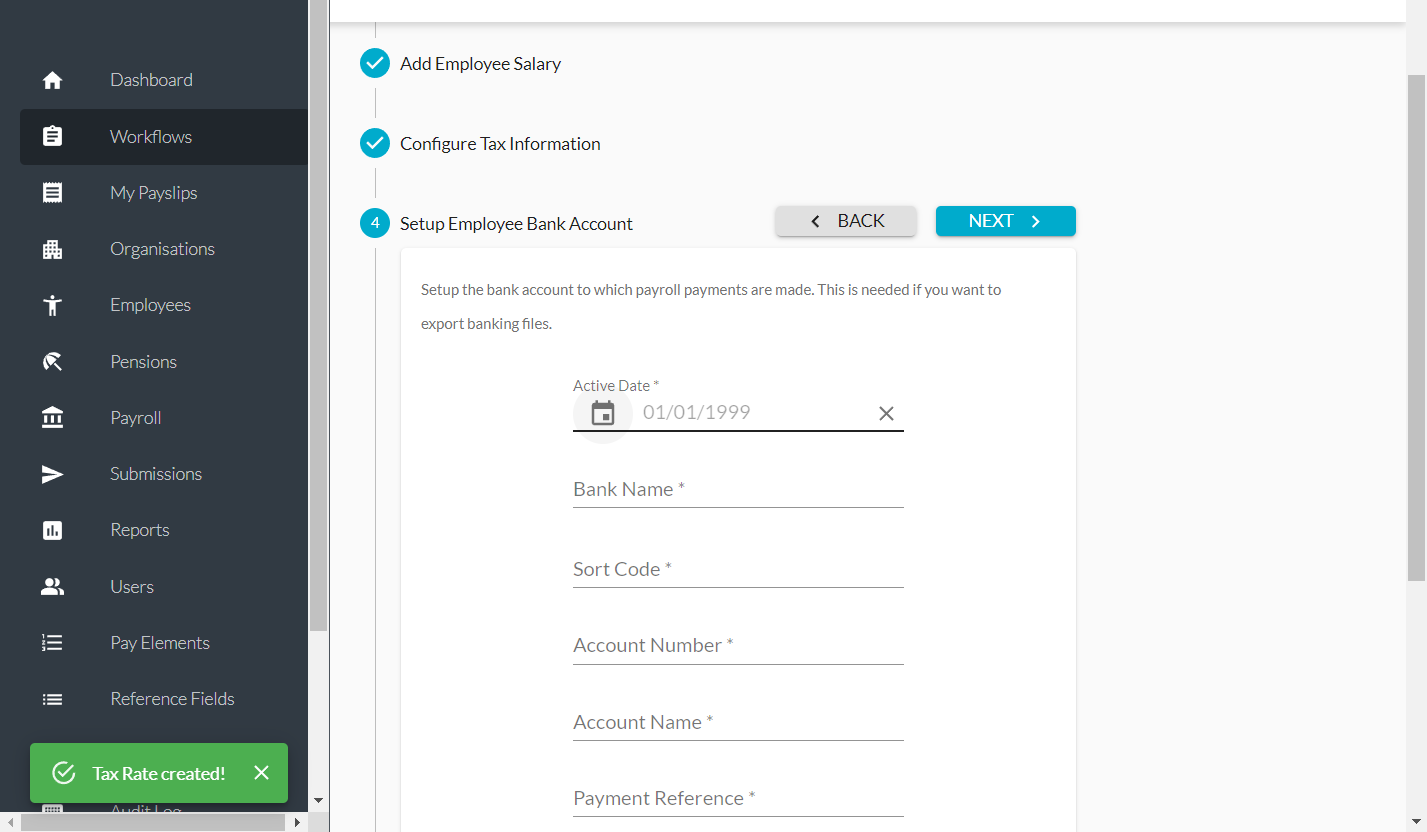Screen dimensions: 1427x832
Task: Expand the Add Employee Salary step
Action: [481, 63]
